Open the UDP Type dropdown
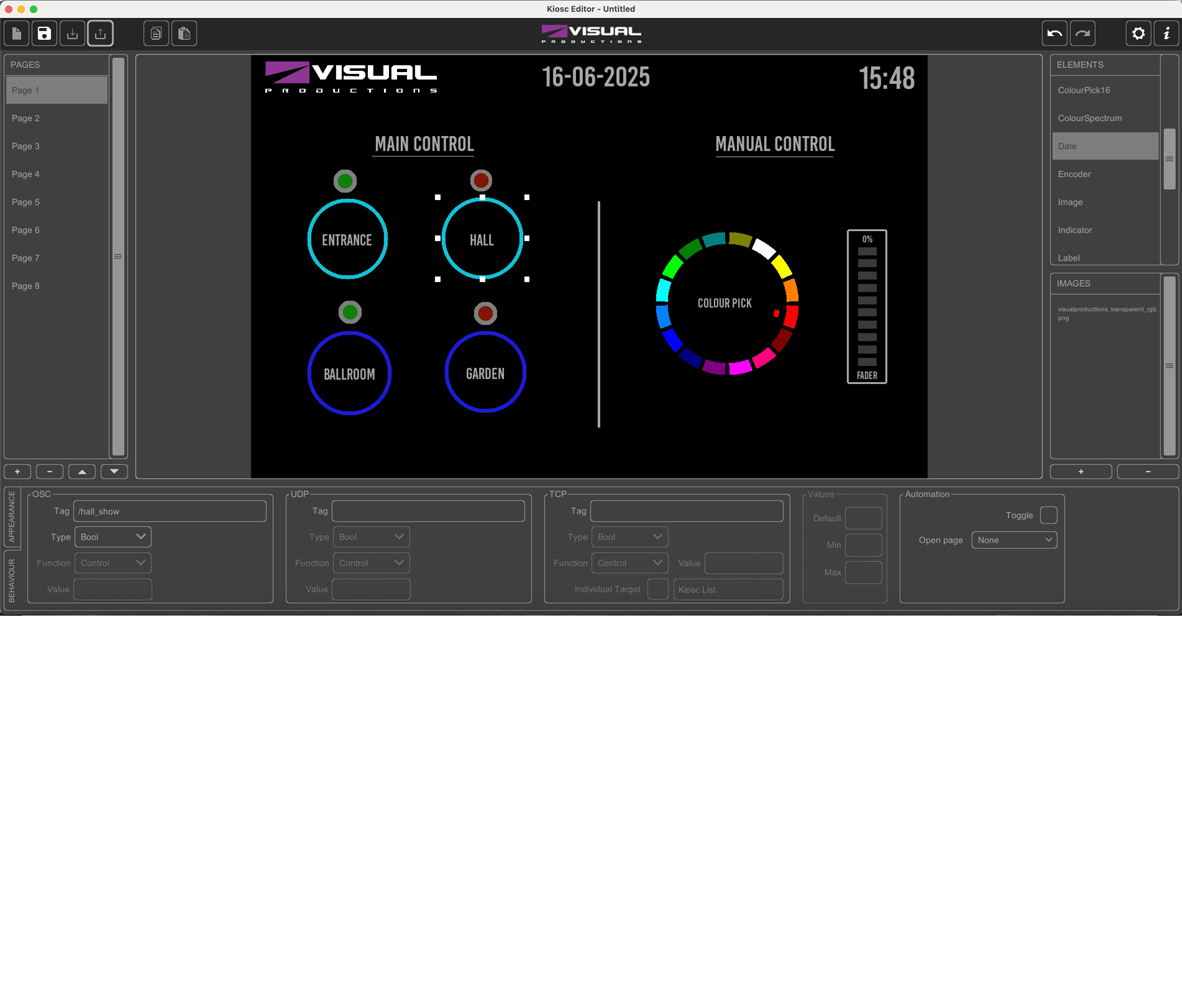The image size is (1182, 1000). [371, 537]
